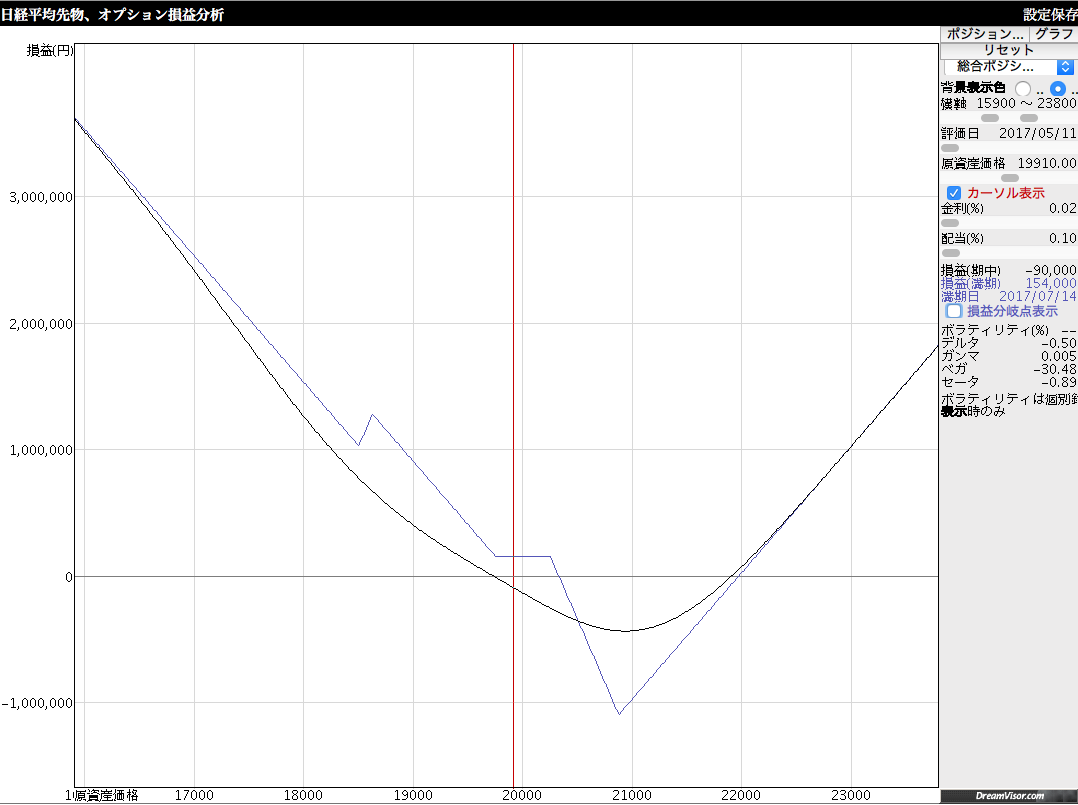Click the 設定保存 save settings button

1049,14
